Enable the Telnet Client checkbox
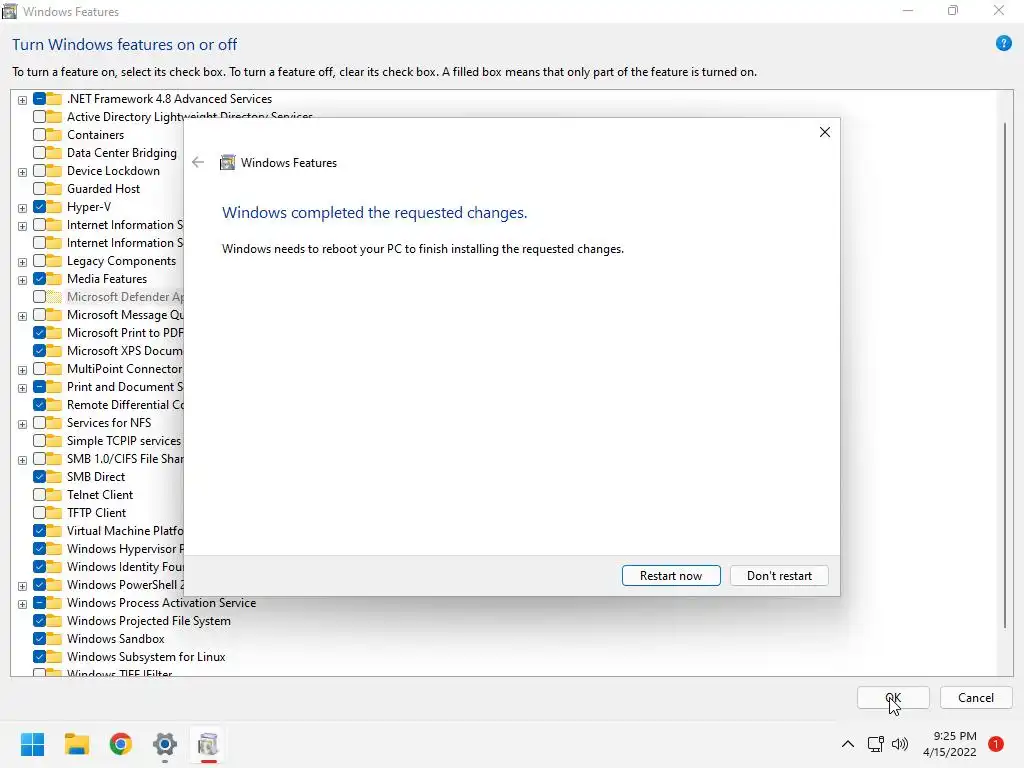 tap(39, 494)
